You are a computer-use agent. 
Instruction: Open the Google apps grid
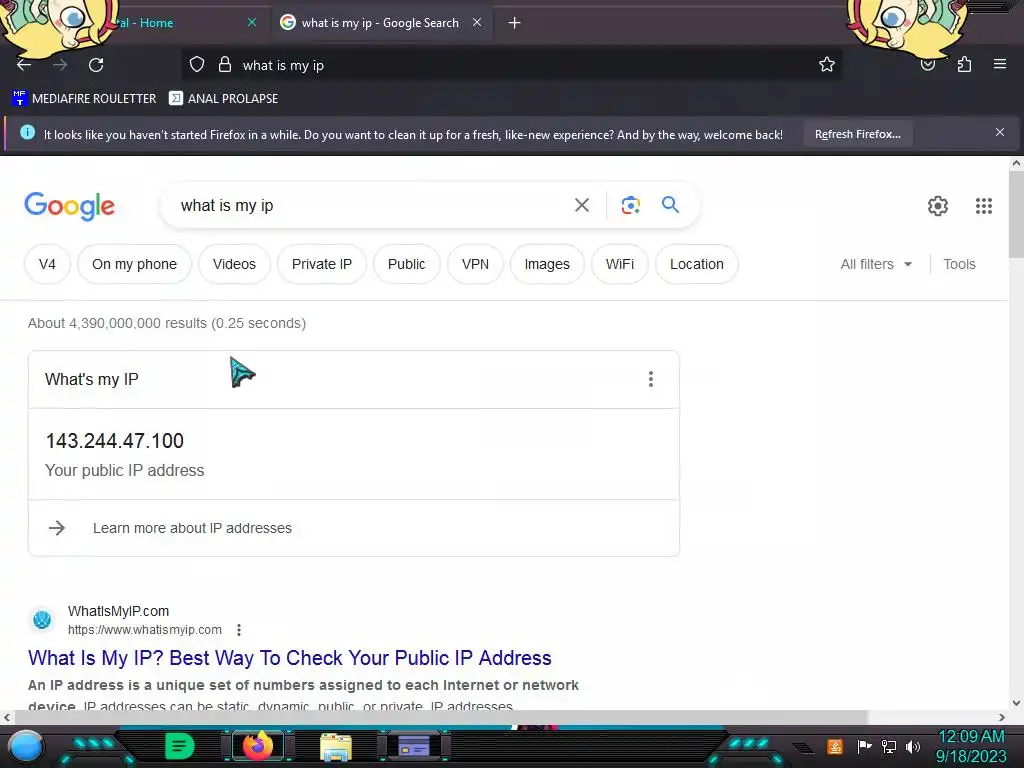(x=984, y=206)
